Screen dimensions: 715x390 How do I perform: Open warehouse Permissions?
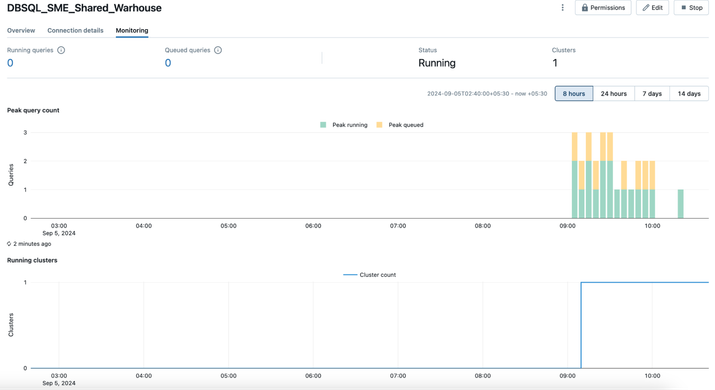click(x=603, y=8)
